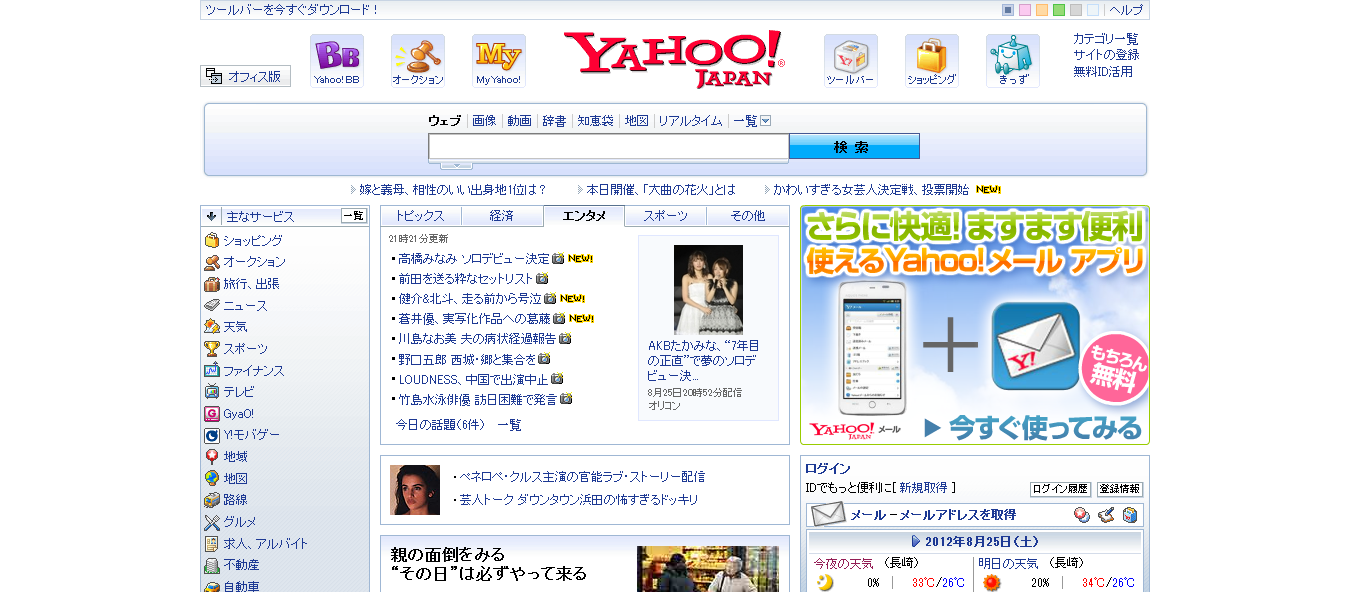
Task: Open the ログイン link
Action: pos(828,468)
